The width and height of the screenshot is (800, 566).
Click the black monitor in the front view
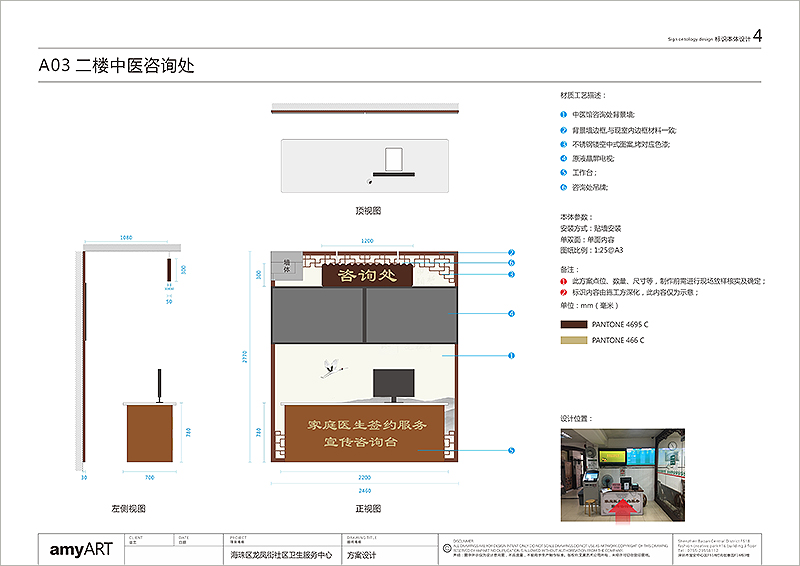click(x=393, y=385)
